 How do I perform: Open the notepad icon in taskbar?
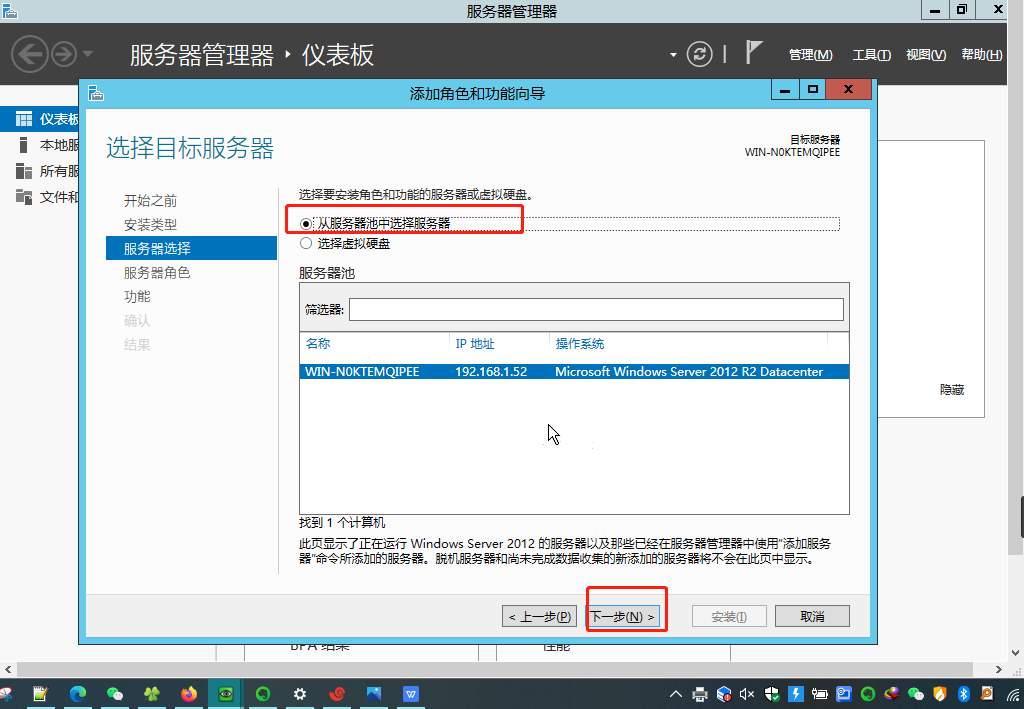pyautogui.click(x=40, y=694)
